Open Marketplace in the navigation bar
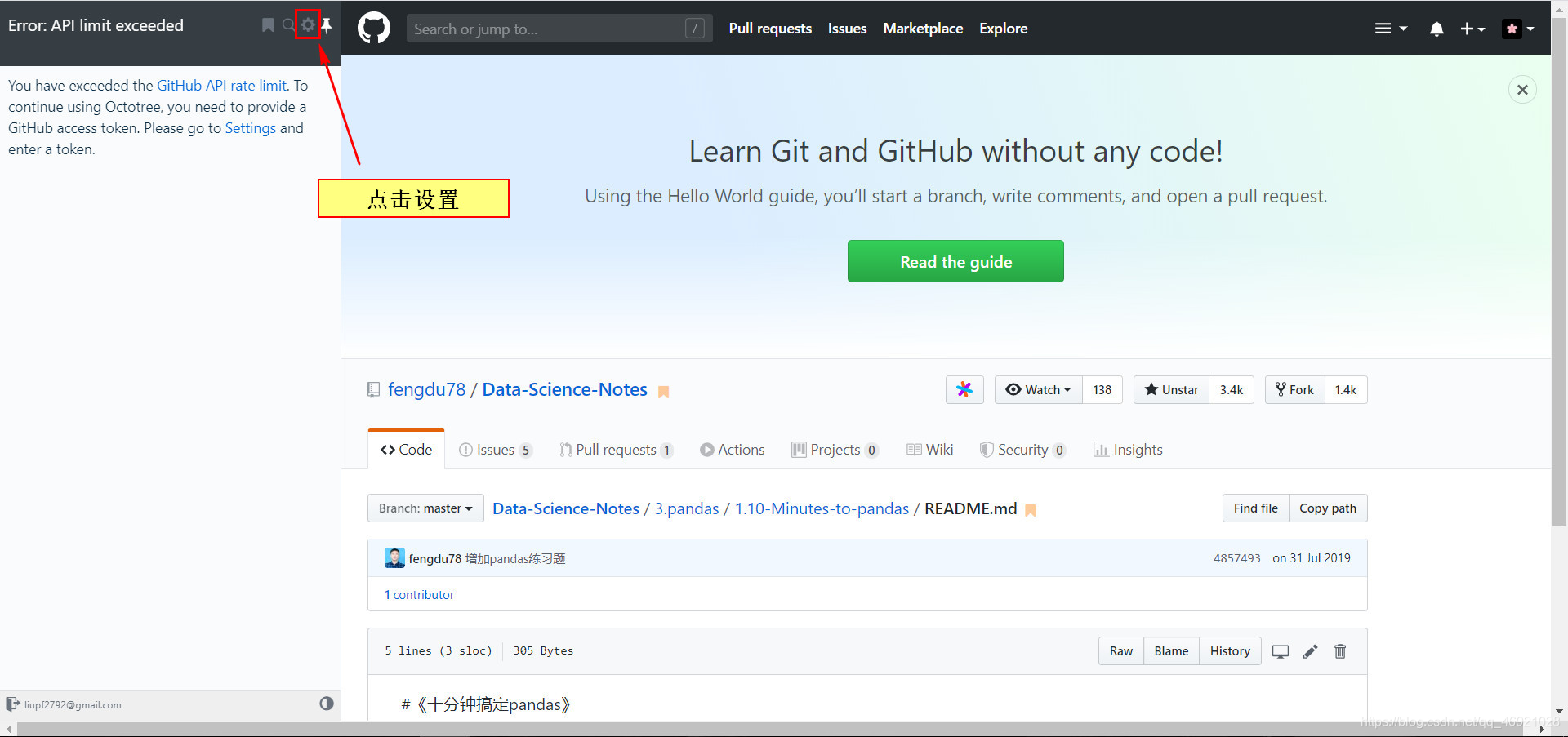1568x737 pixels. [x=923, y=28]
